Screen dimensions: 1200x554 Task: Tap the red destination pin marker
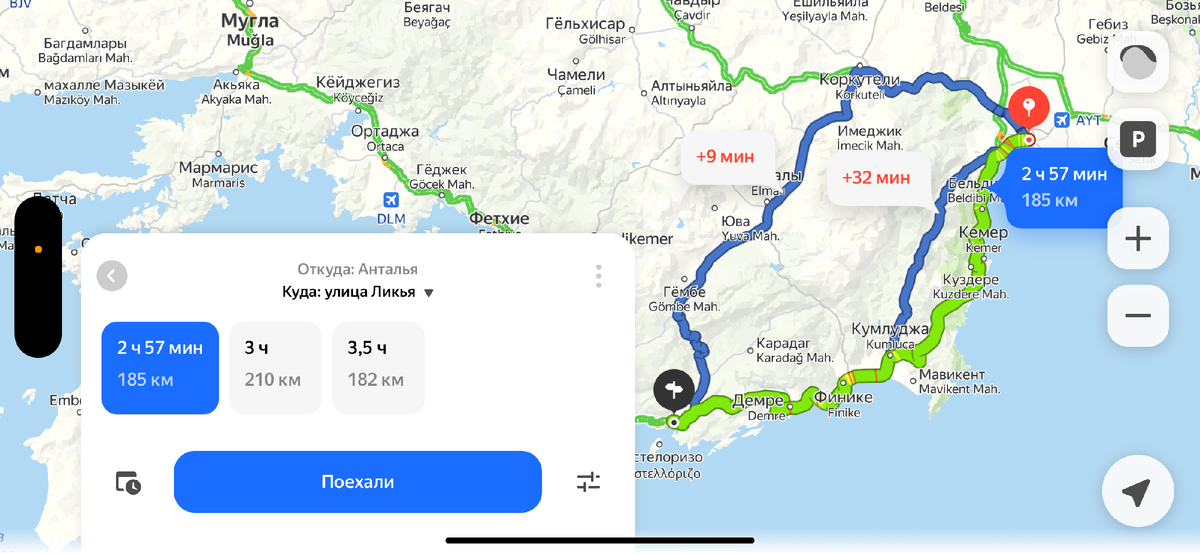pos(1029,108)
